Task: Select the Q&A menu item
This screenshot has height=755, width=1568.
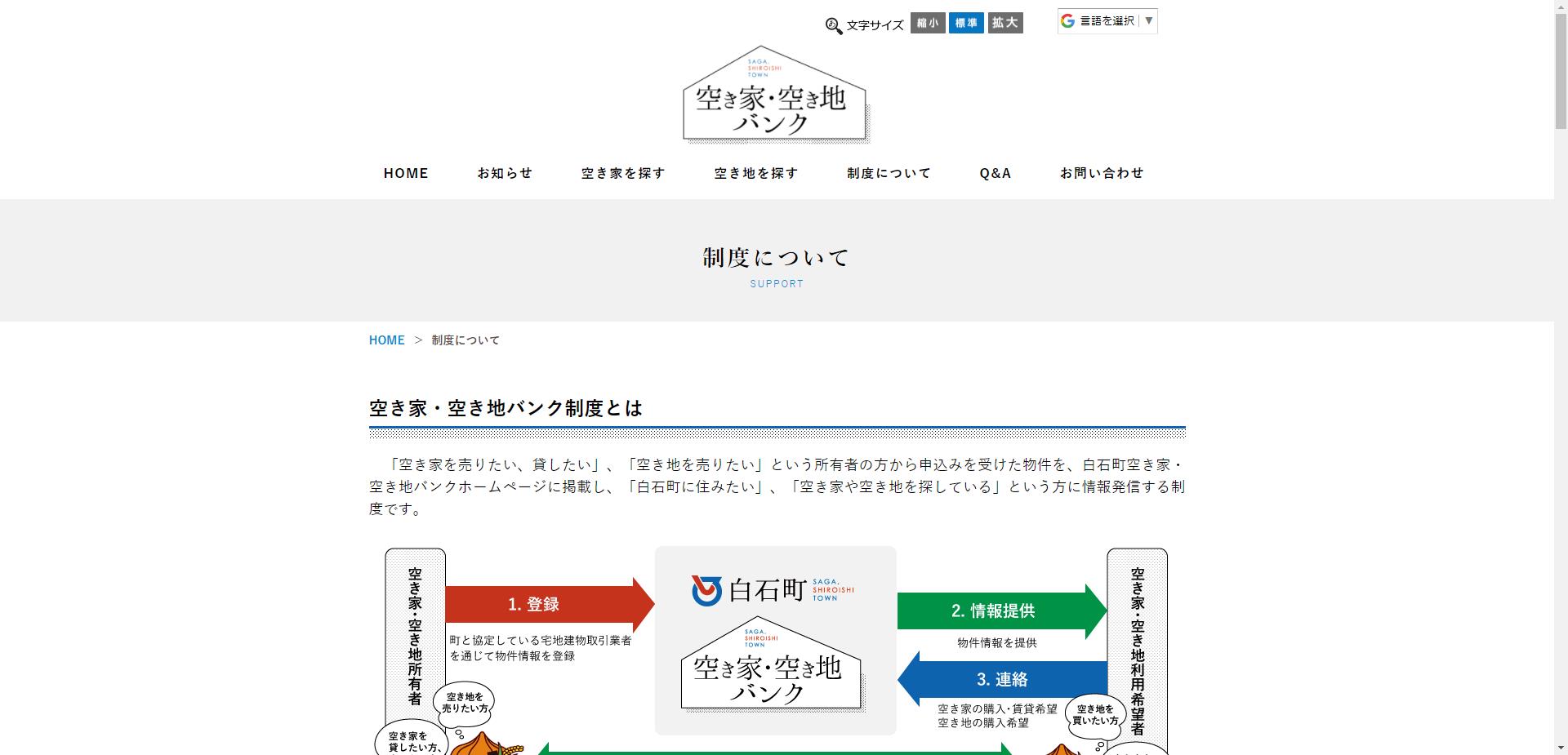Action: click(x=995, y=172)
